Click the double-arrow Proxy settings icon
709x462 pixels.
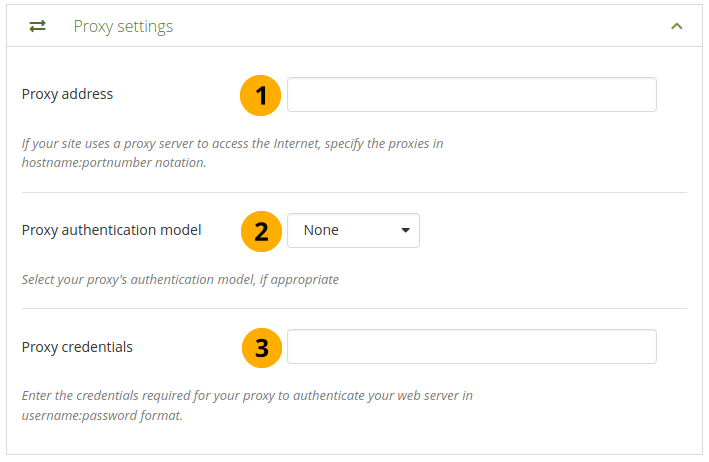click(x=37, y=26)
